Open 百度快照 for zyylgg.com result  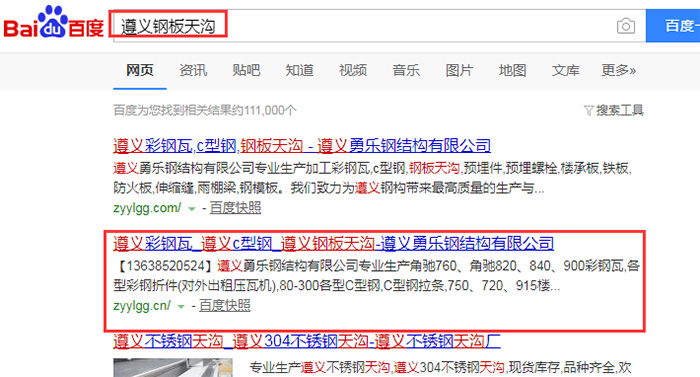(235, 208)
